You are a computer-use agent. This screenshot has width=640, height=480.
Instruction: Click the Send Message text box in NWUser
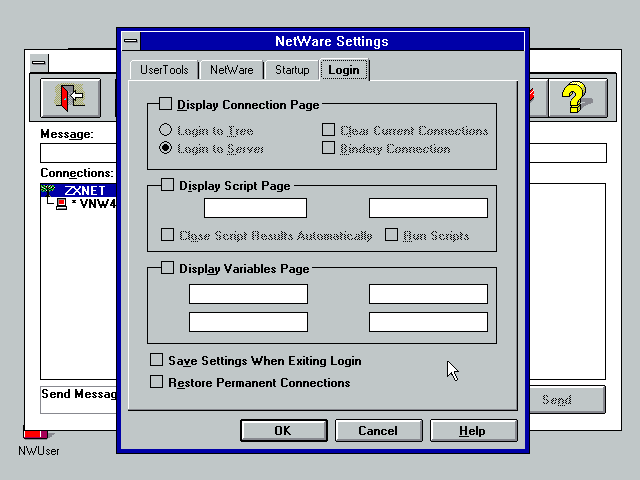tap(78, 400)
